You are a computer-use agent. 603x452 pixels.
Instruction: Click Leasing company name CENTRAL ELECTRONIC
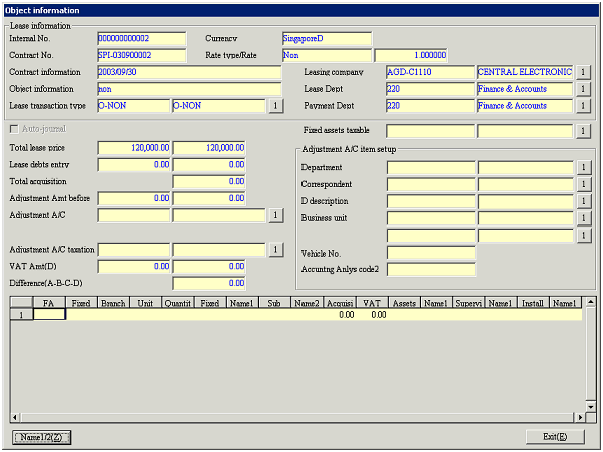point(525,72)
